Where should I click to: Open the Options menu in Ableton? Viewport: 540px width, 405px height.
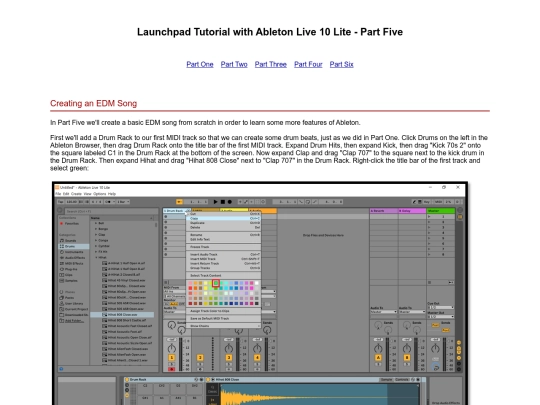[x=100, y=194]
